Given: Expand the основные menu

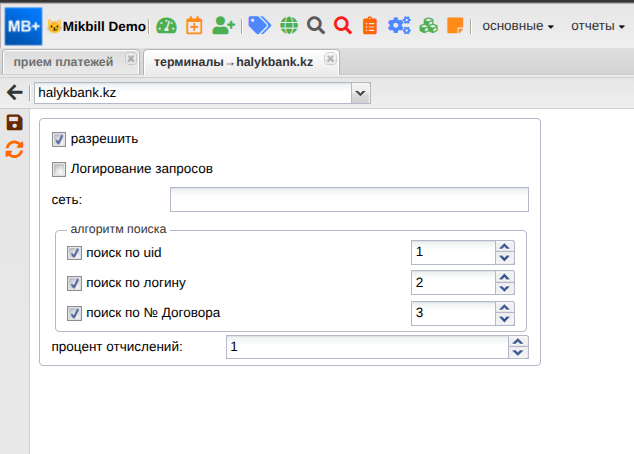Looking at the screenshot, I should pos(518,26).
